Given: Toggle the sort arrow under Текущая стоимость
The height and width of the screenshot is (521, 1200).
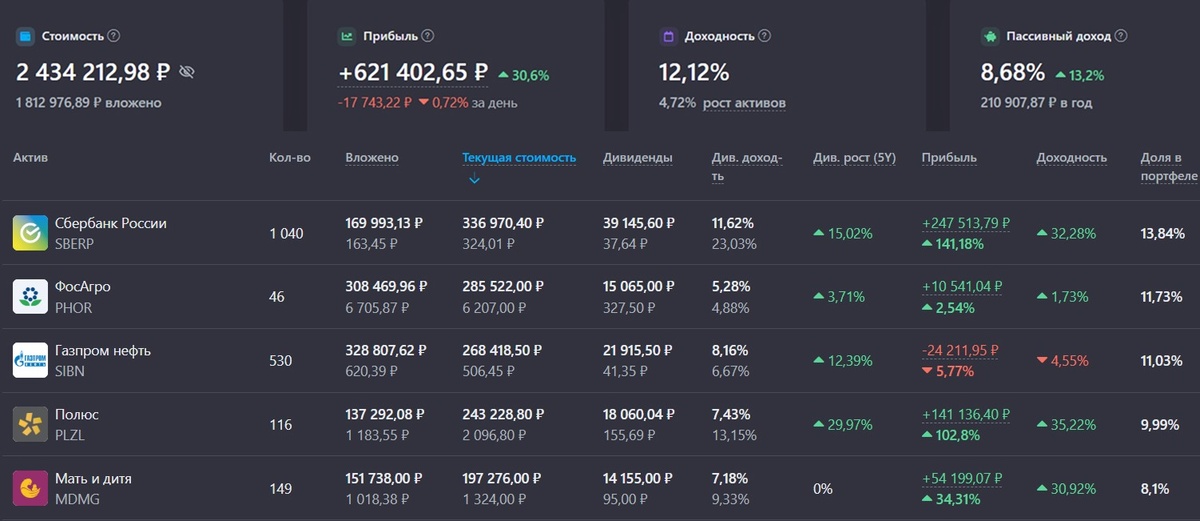Looking at the screenshot, I should (x=474, y=180).
